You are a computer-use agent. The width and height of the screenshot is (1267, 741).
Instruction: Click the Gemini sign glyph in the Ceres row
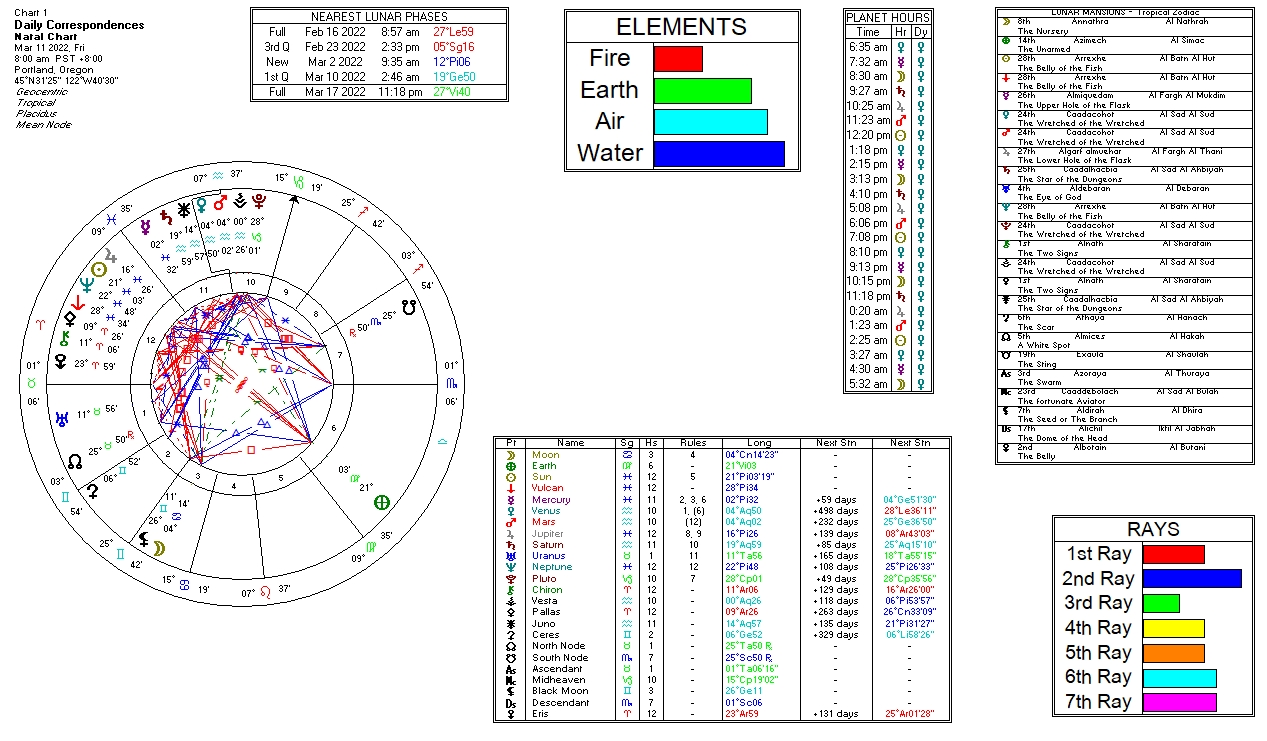(626, 635)
